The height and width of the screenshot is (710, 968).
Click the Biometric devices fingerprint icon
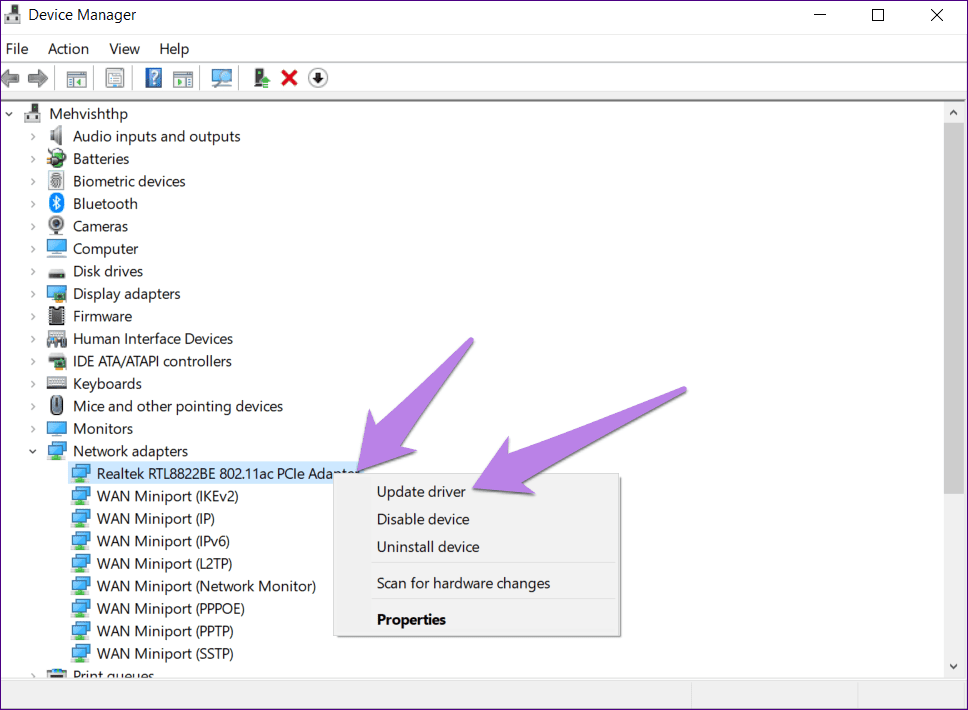click(x=56, y=181)
